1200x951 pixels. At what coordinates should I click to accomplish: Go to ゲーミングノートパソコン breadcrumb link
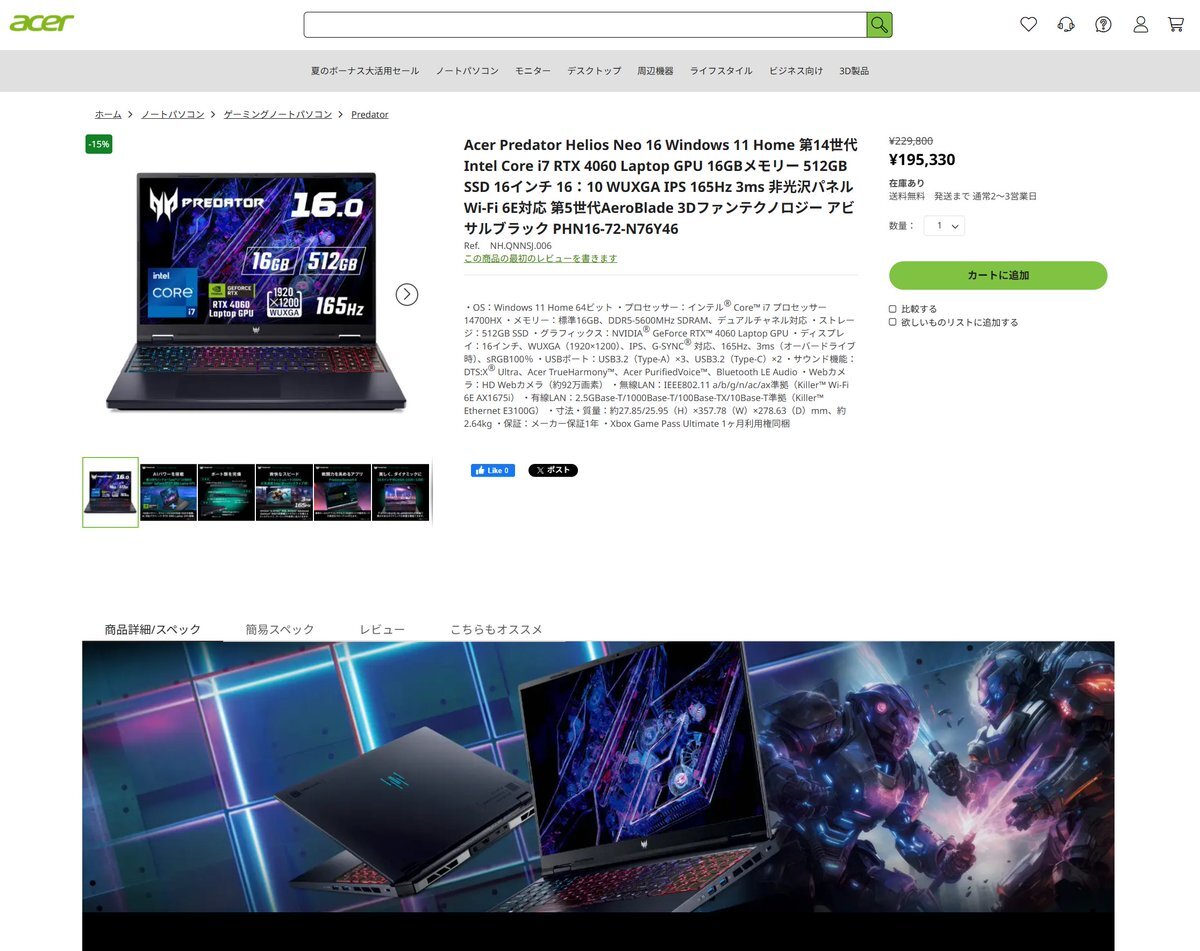278,115
